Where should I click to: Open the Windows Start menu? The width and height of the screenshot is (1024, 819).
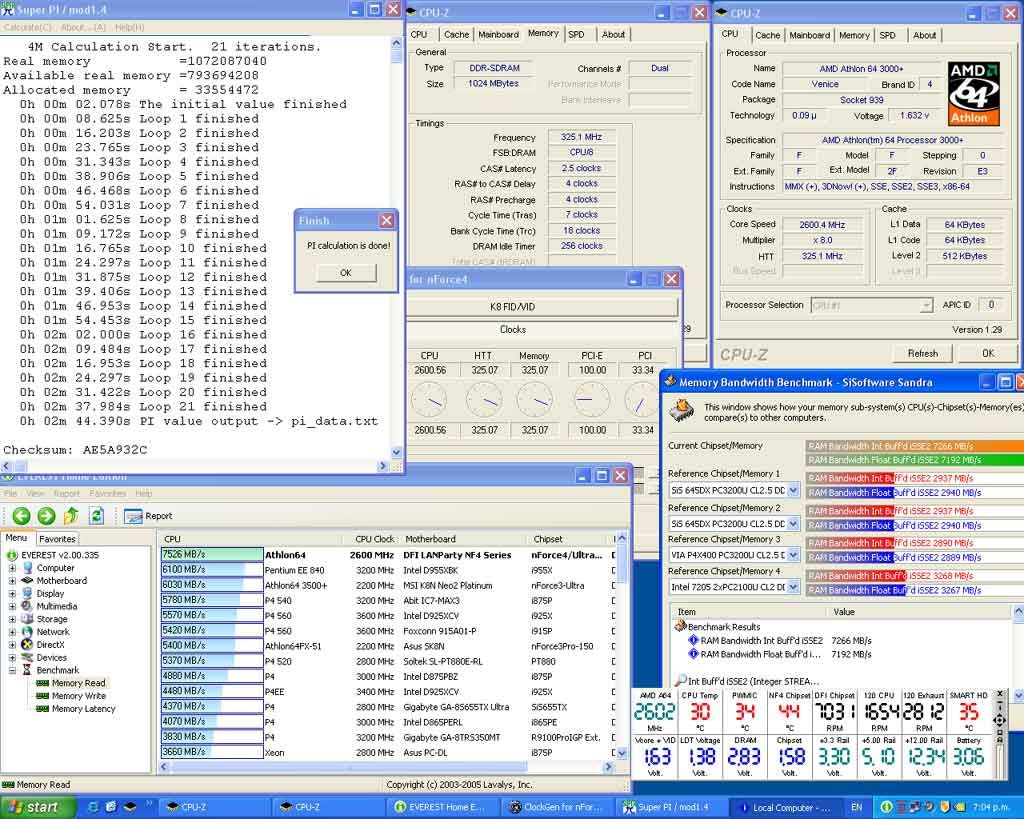tap(33, 807)
